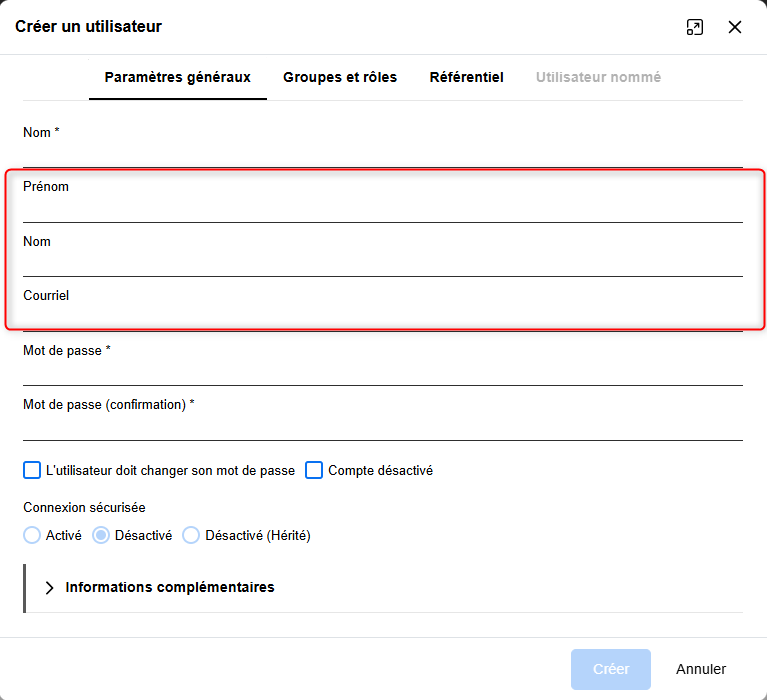The height and width of the screenshot is (700, 767).
Task: Pick the Désactivé (Hérité) radio button
Action: click(191, 535)
